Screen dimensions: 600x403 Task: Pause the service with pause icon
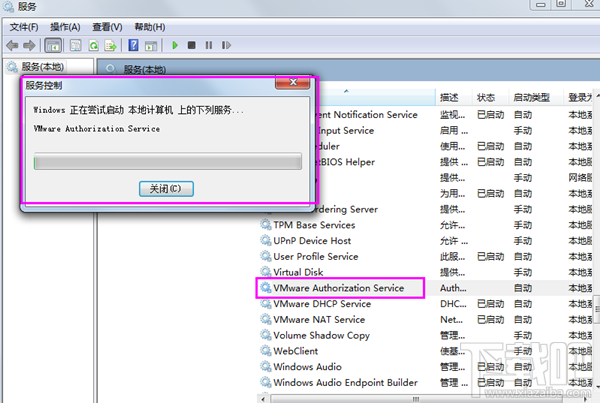209,45
